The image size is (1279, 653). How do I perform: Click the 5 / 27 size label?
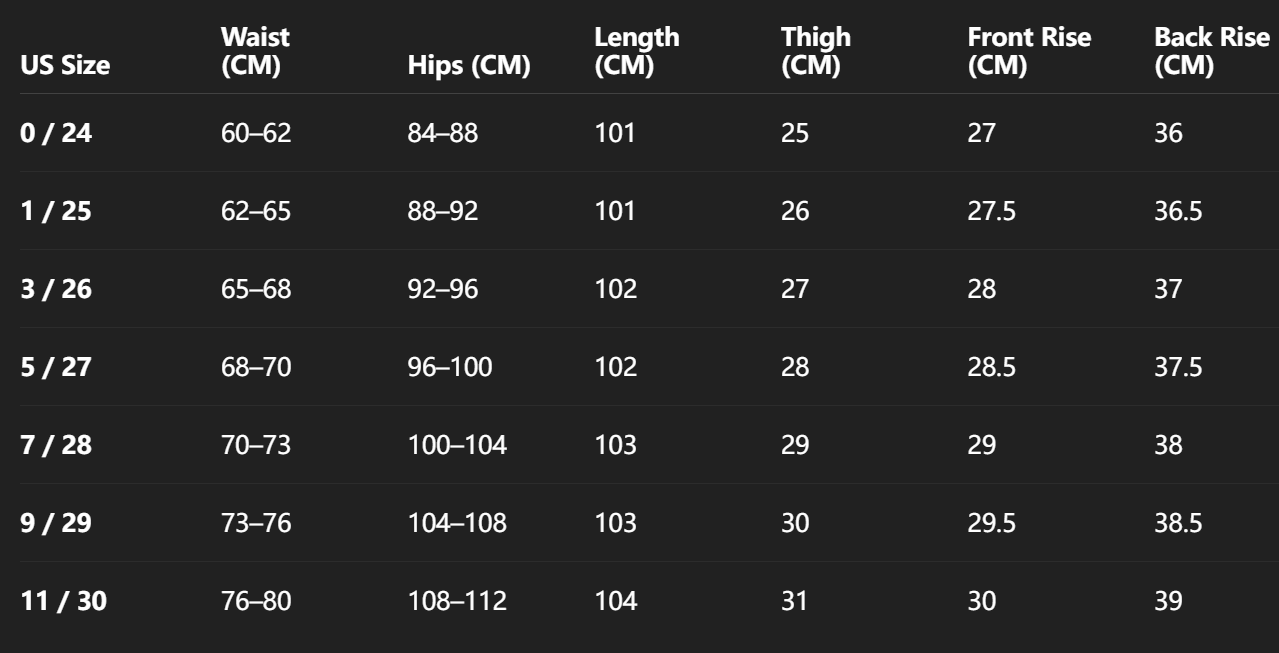pyautogui.click(x=56, y=367)
